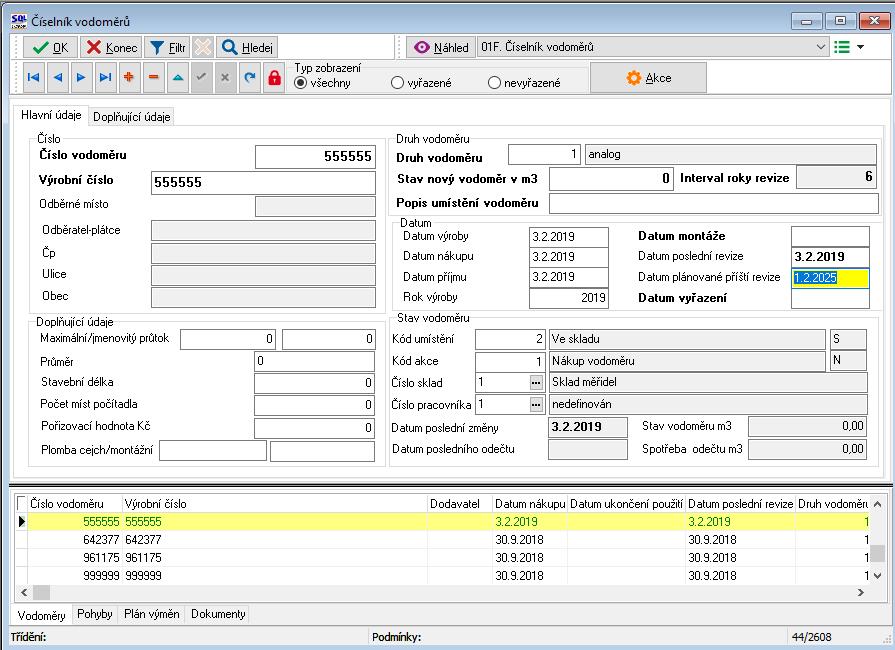Sort by Číslo vodoměru column header

[75, 504]
